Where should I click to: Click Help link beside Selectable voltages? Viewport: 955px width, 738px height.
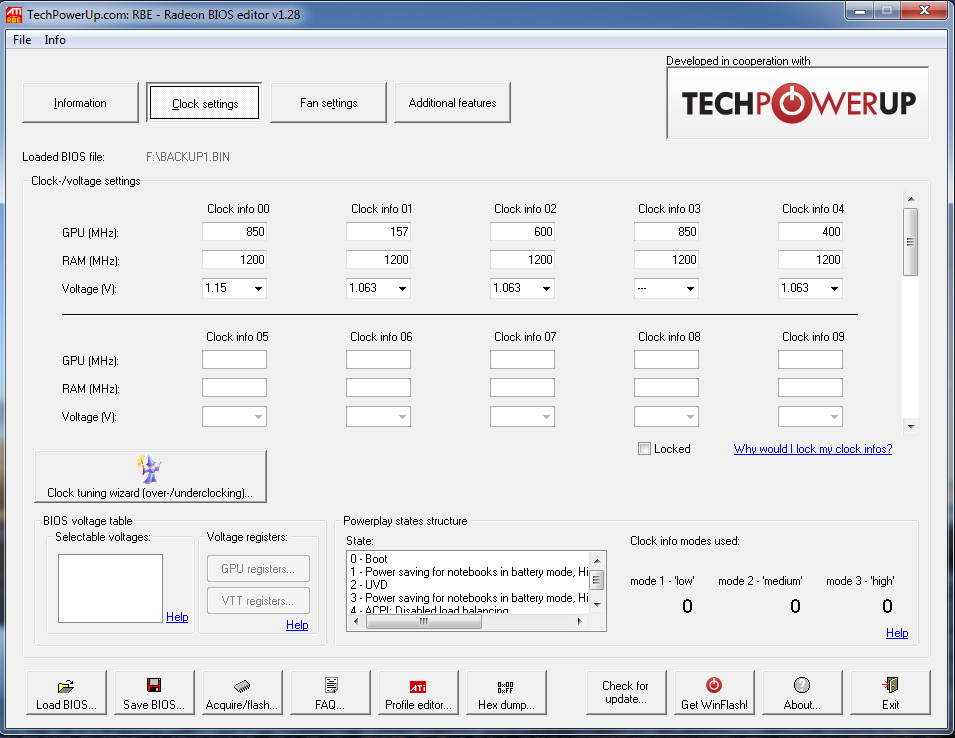tap(177, 617)
